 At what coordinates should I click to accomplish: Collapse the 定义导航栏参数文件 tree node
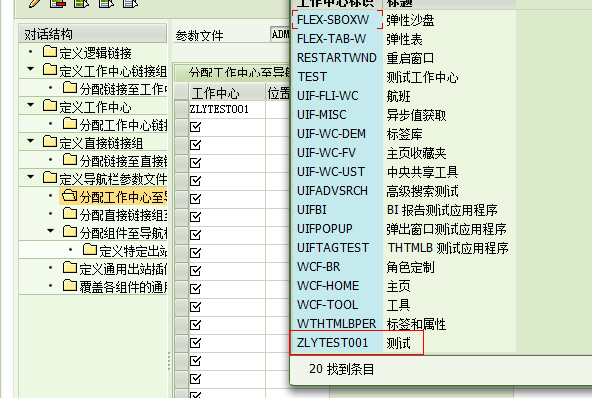tap(31, 177)
